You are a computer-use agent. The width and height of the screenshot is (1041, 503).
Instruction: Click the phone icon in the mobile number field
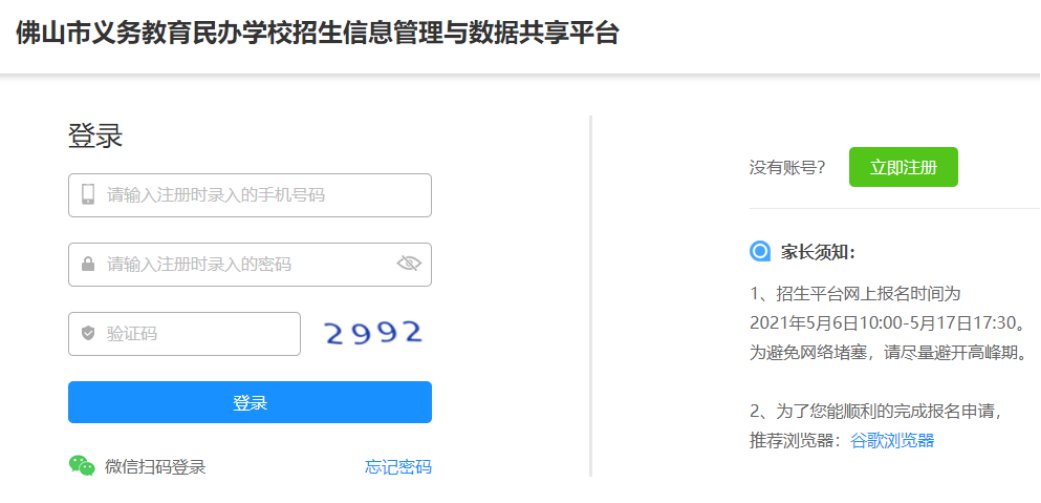pos(88,195)
